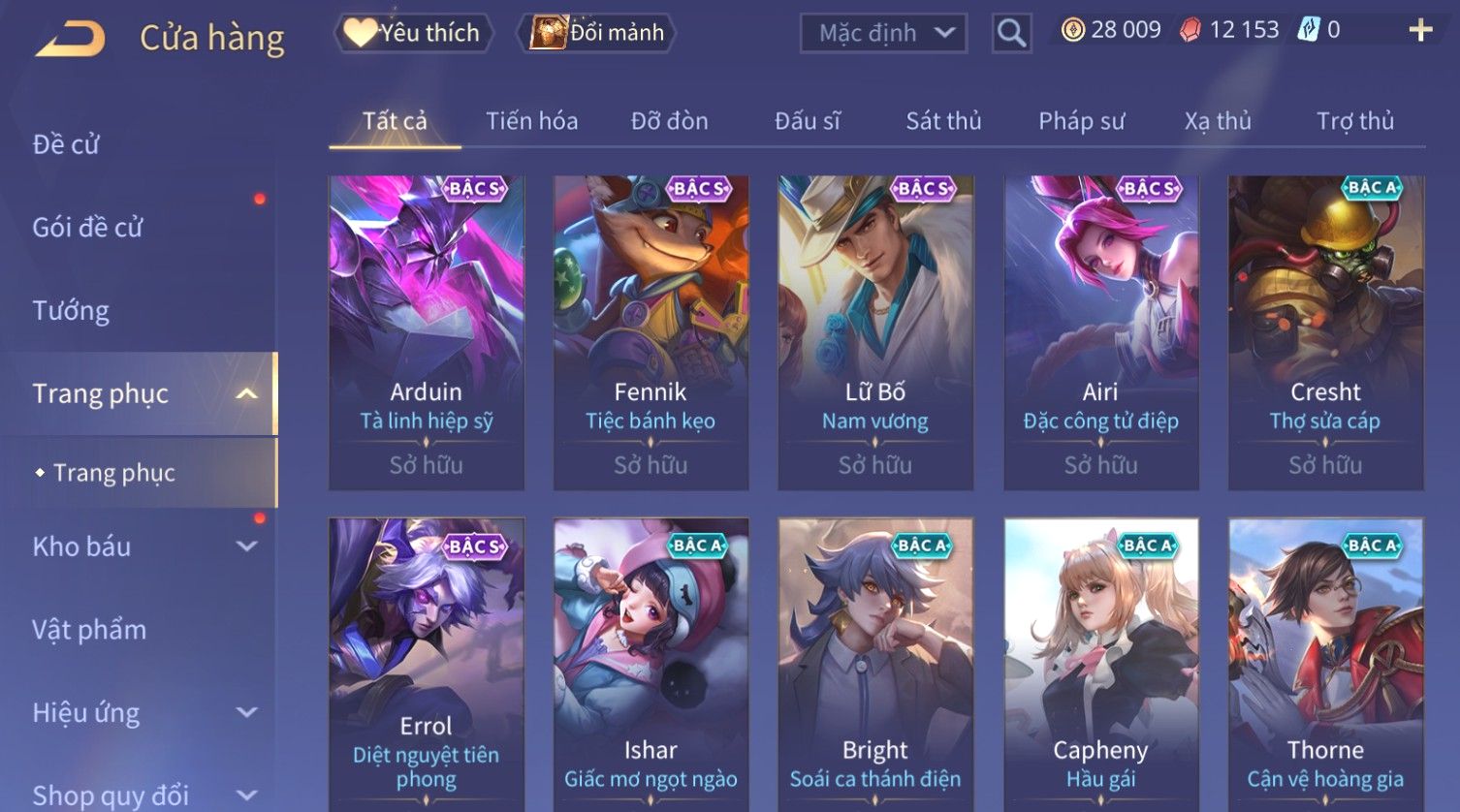Expand the Hiệu ứng sidebar section
Screen dimensions: 1460x812
(x=247, y=713)
